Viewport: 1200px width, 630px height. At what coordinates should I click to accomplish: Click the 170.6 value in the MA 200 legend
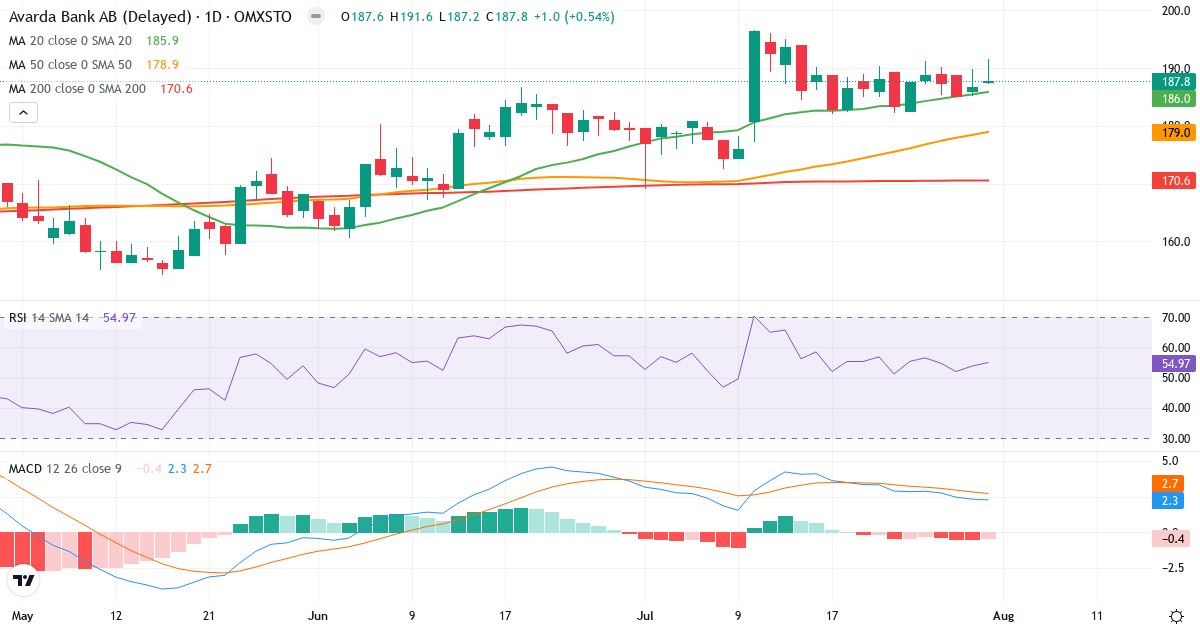(176, 89)
